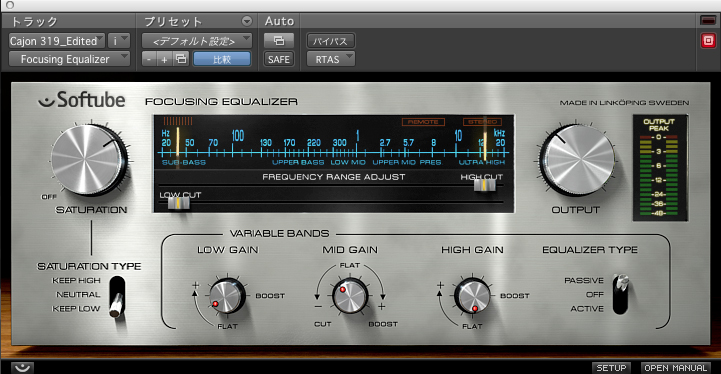Set equalizer type to ACTIVE
The width and height of the screenshot is (721, 374).
(587, 309)
